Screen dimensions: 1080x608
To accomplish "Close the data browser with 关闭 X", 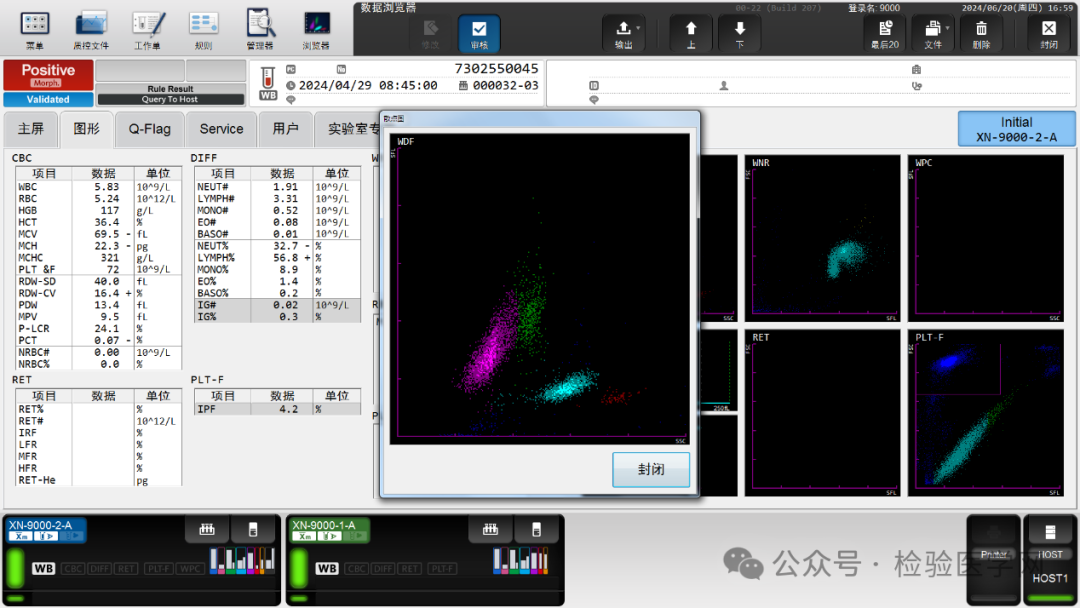I will click(x=1049, y=34).
